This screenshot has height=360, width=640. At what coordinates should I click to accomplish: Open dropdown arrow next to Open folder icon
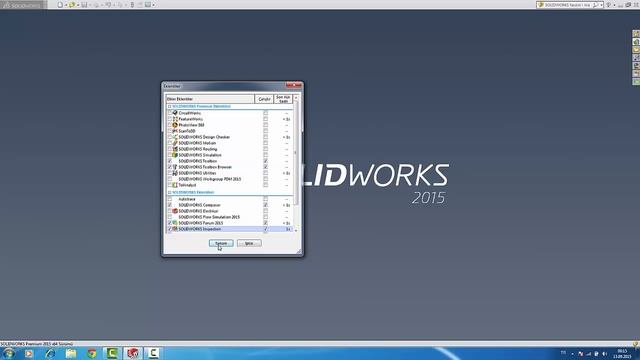[78, 5]
